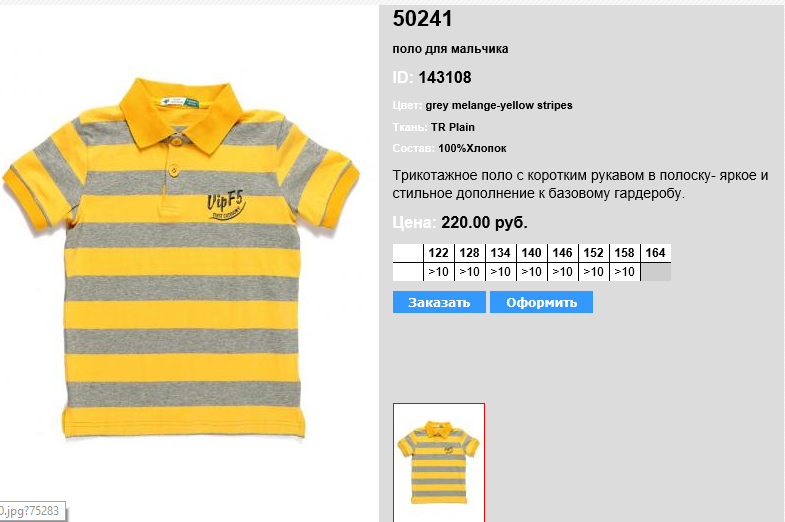Click the price 220.00 руб. text
Image resolution: width=785 pixels, height=522 pixels.
click(484, 222)
